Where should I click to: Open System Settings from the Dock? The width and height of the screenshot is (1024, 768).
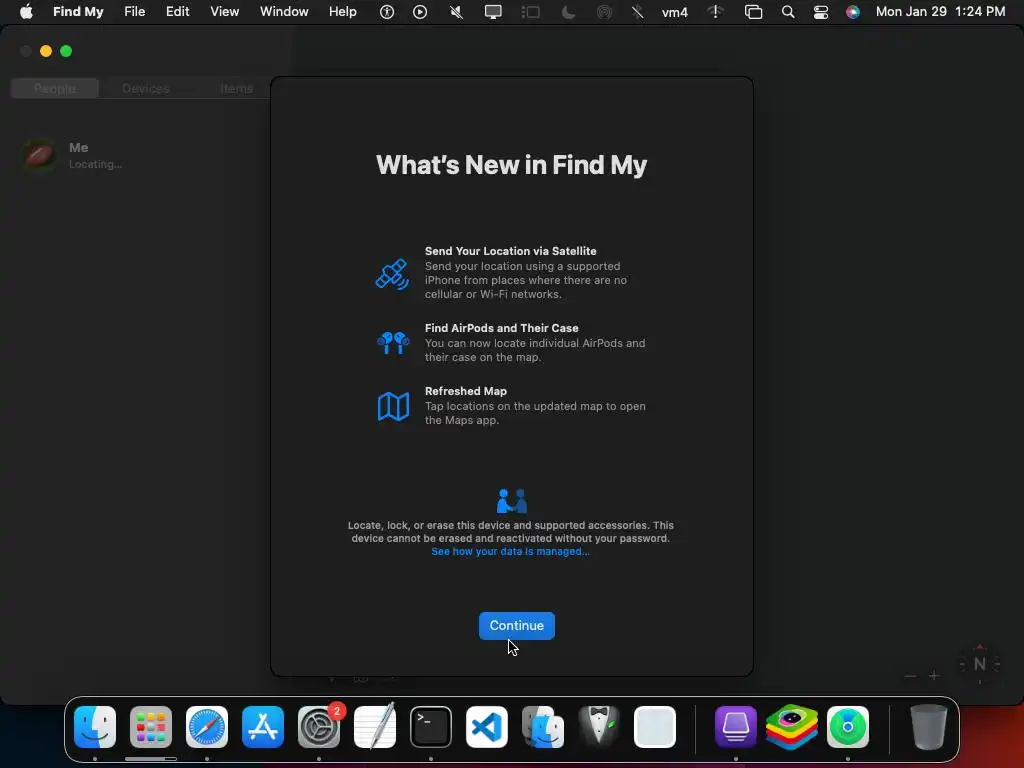click(x=319, y=727)
